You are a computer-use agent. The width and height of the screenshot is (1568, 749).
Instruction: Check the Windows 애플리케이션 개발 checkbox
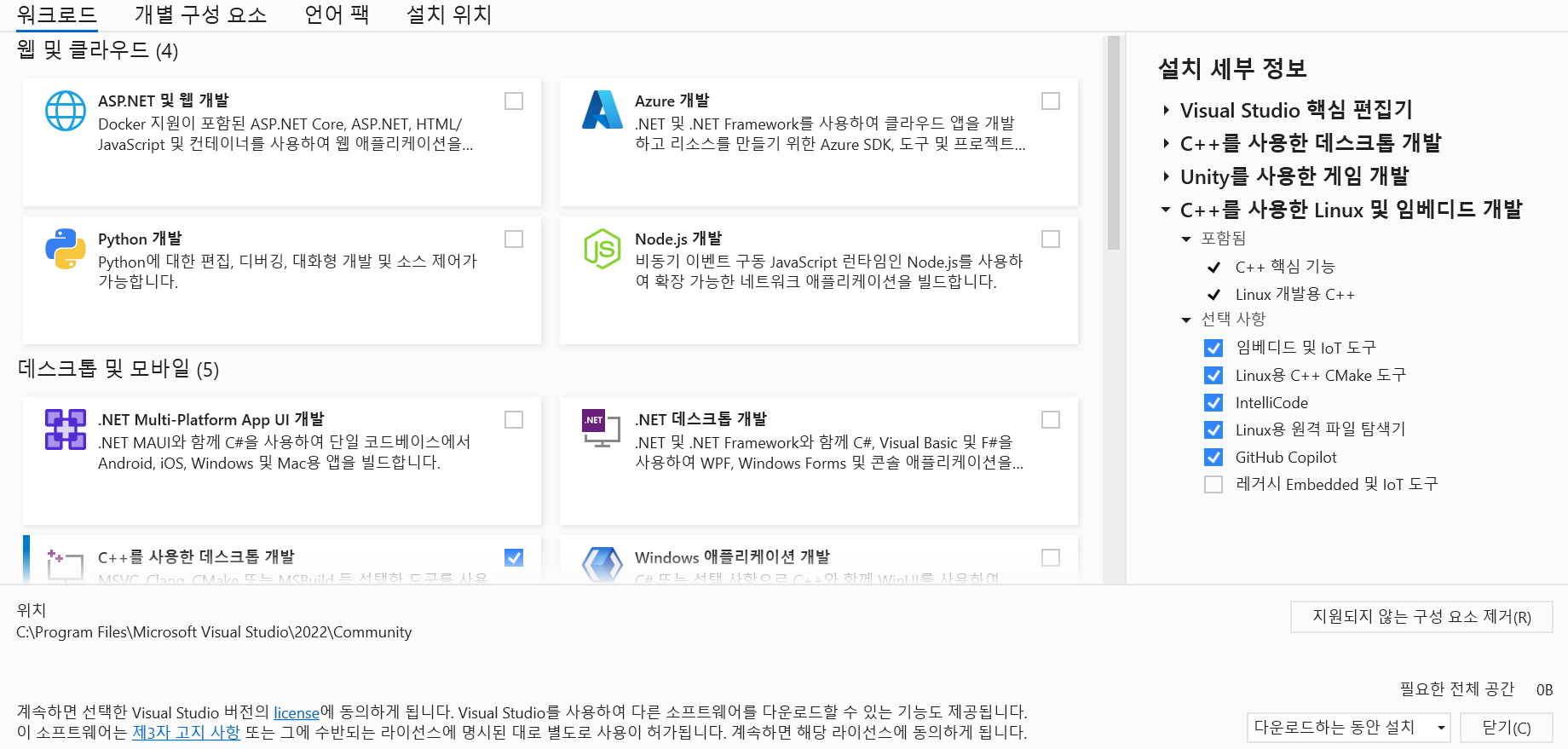(x=1051, y=557)
